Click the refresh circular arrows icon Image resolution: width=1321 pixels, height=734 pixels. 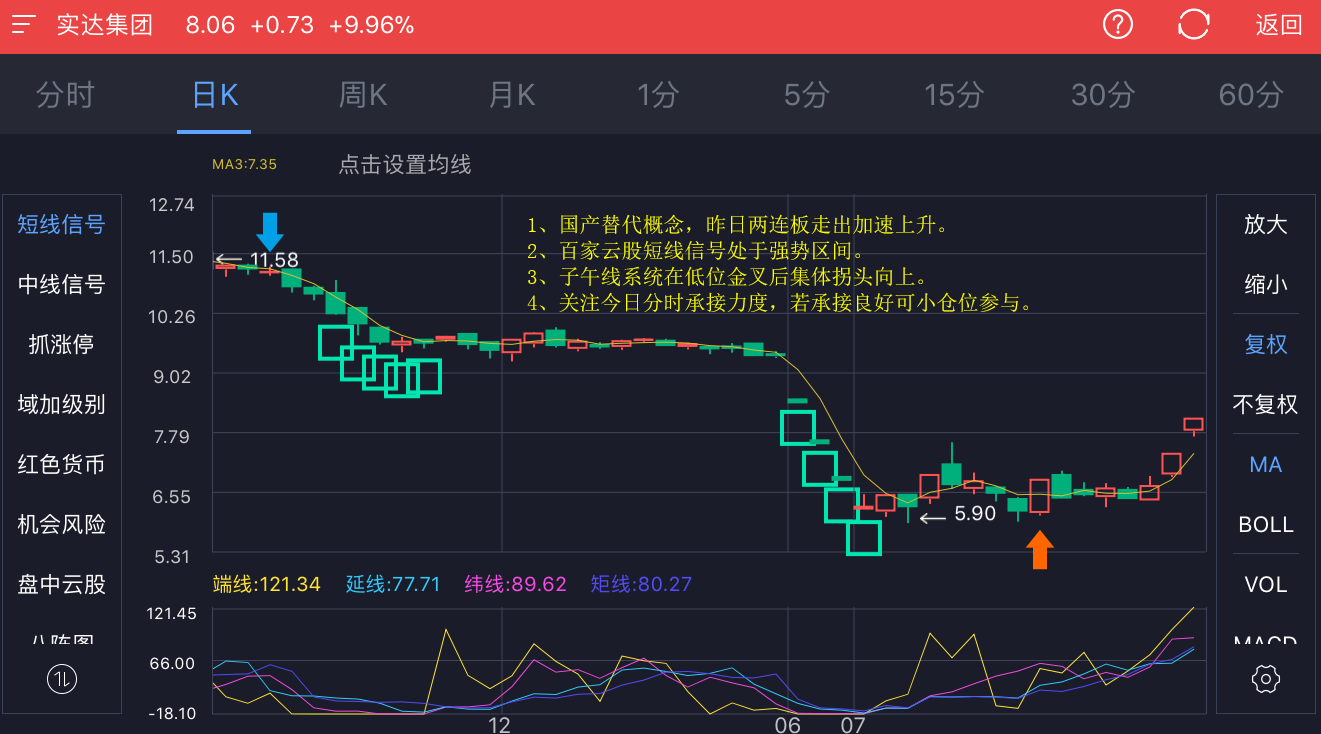tap(1194, 24)
